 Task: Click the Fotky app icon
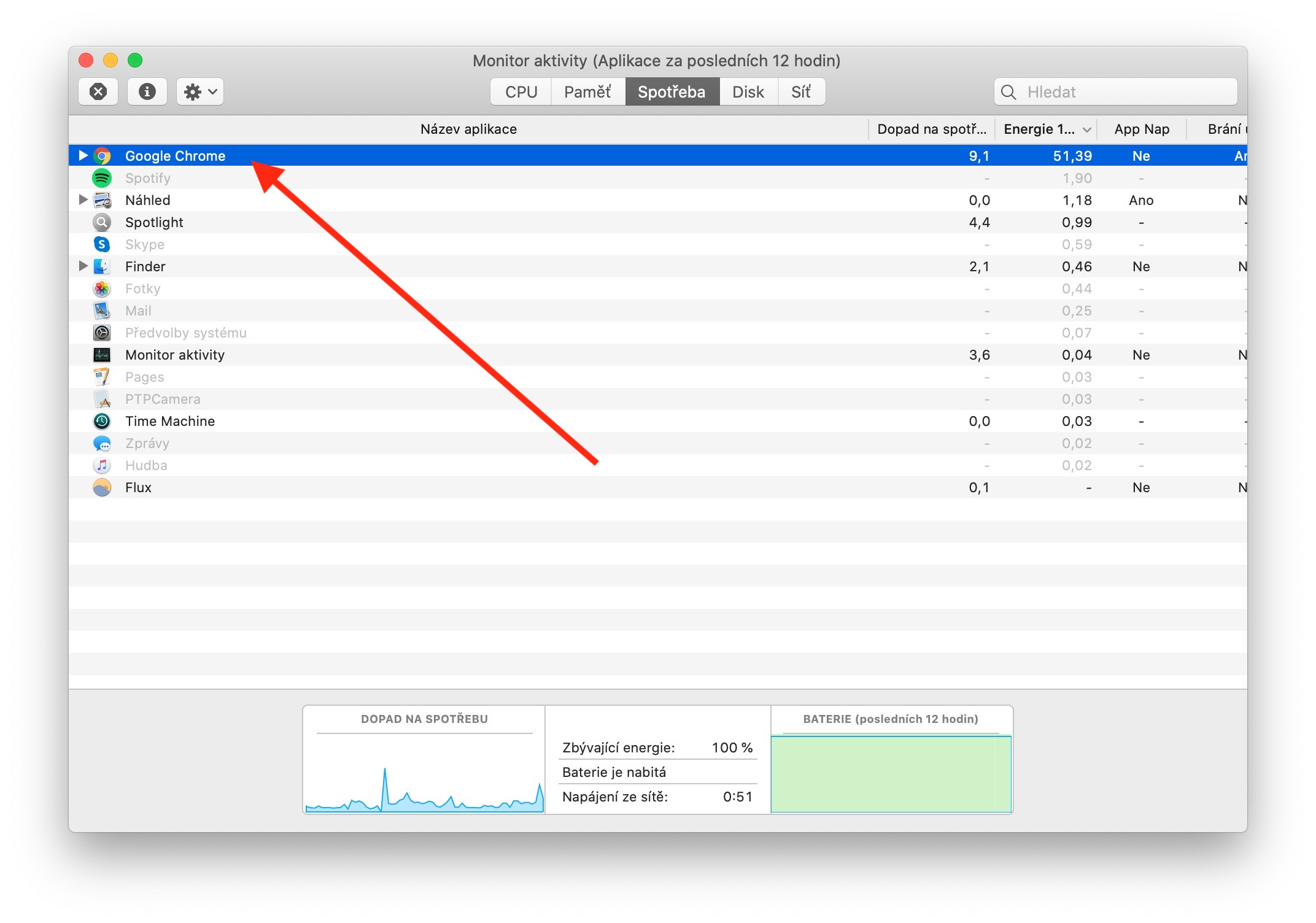click(102, 288)
